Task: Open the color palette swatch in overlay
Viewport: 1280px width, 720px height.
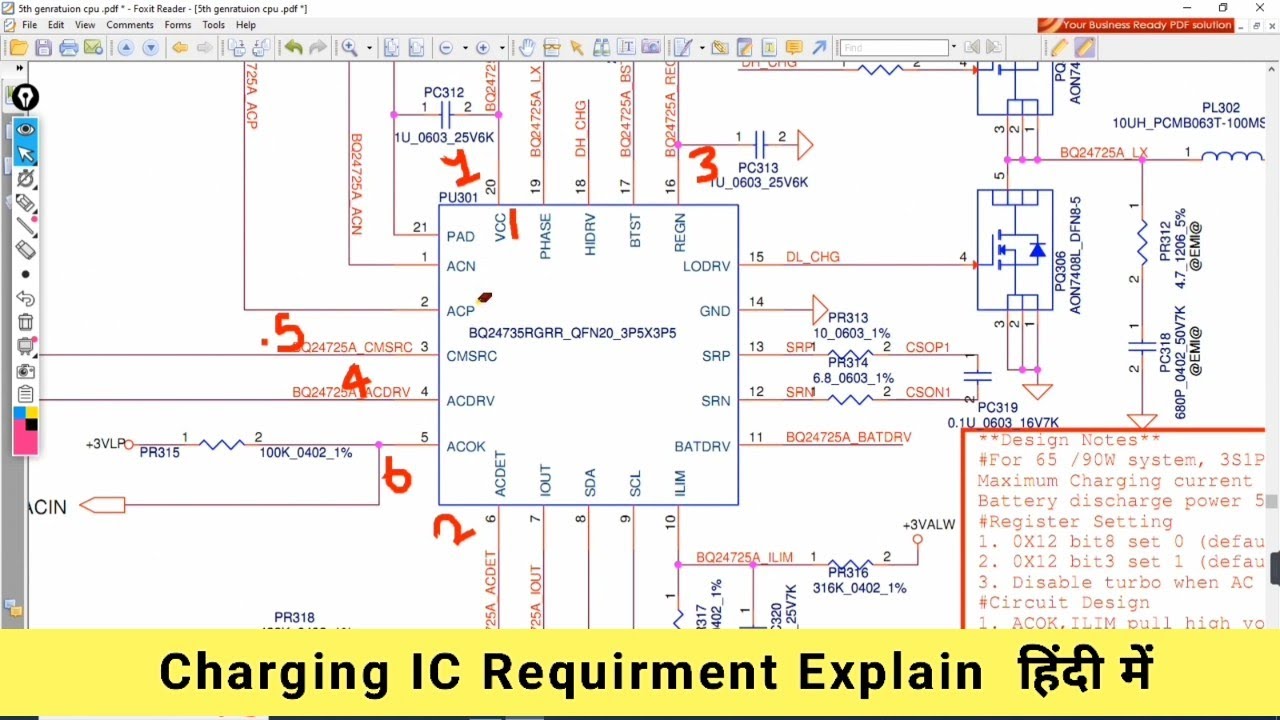Action: click(25, 430)
